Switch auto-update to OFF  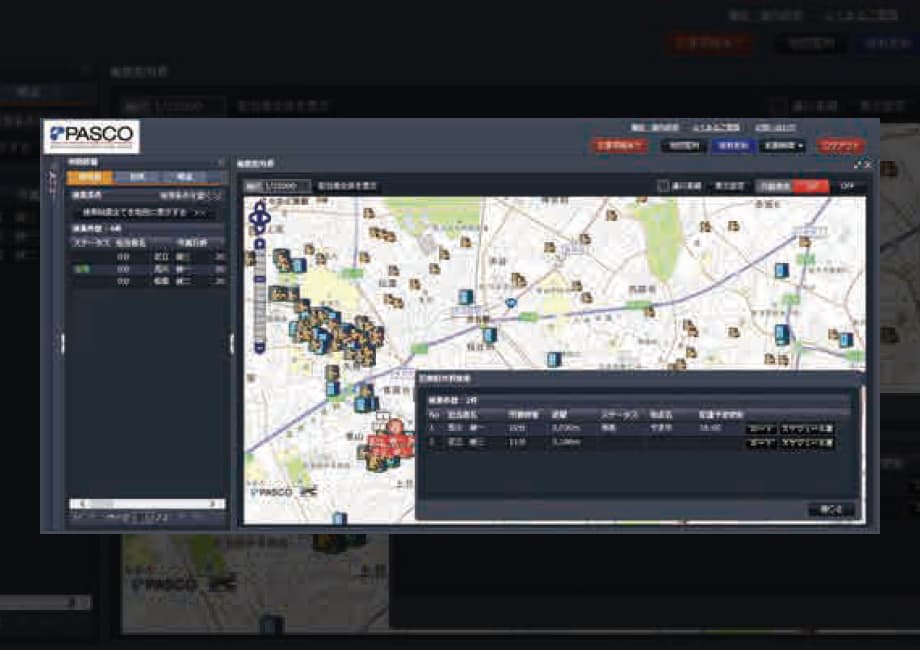point(847,186)
